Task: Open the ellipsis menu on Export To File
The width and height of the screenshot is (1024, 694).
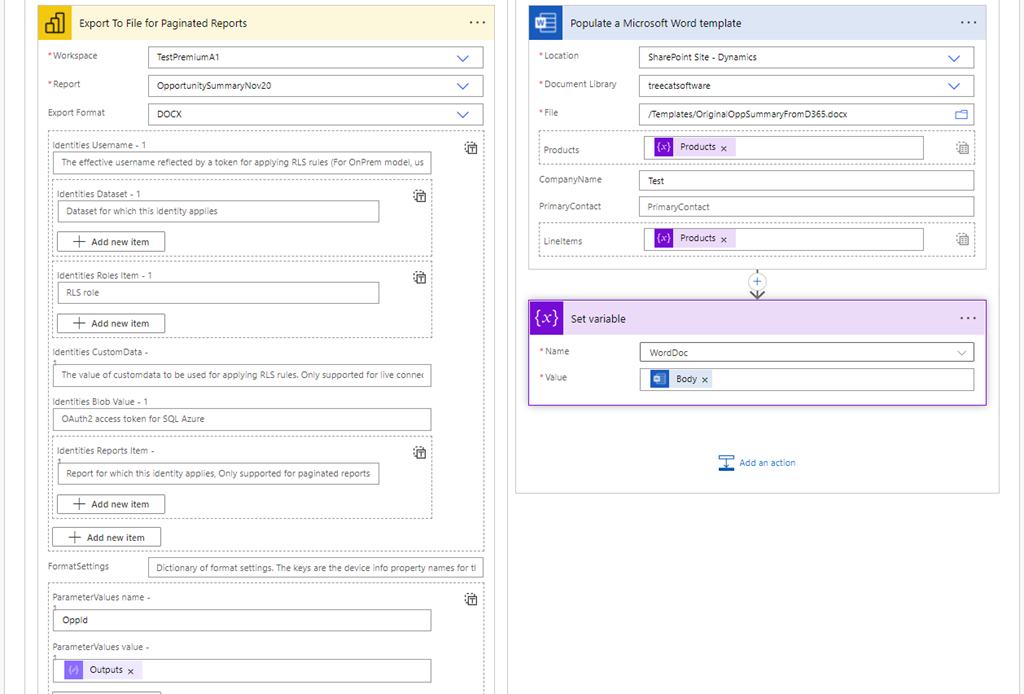Action: (x=476, y=22)
